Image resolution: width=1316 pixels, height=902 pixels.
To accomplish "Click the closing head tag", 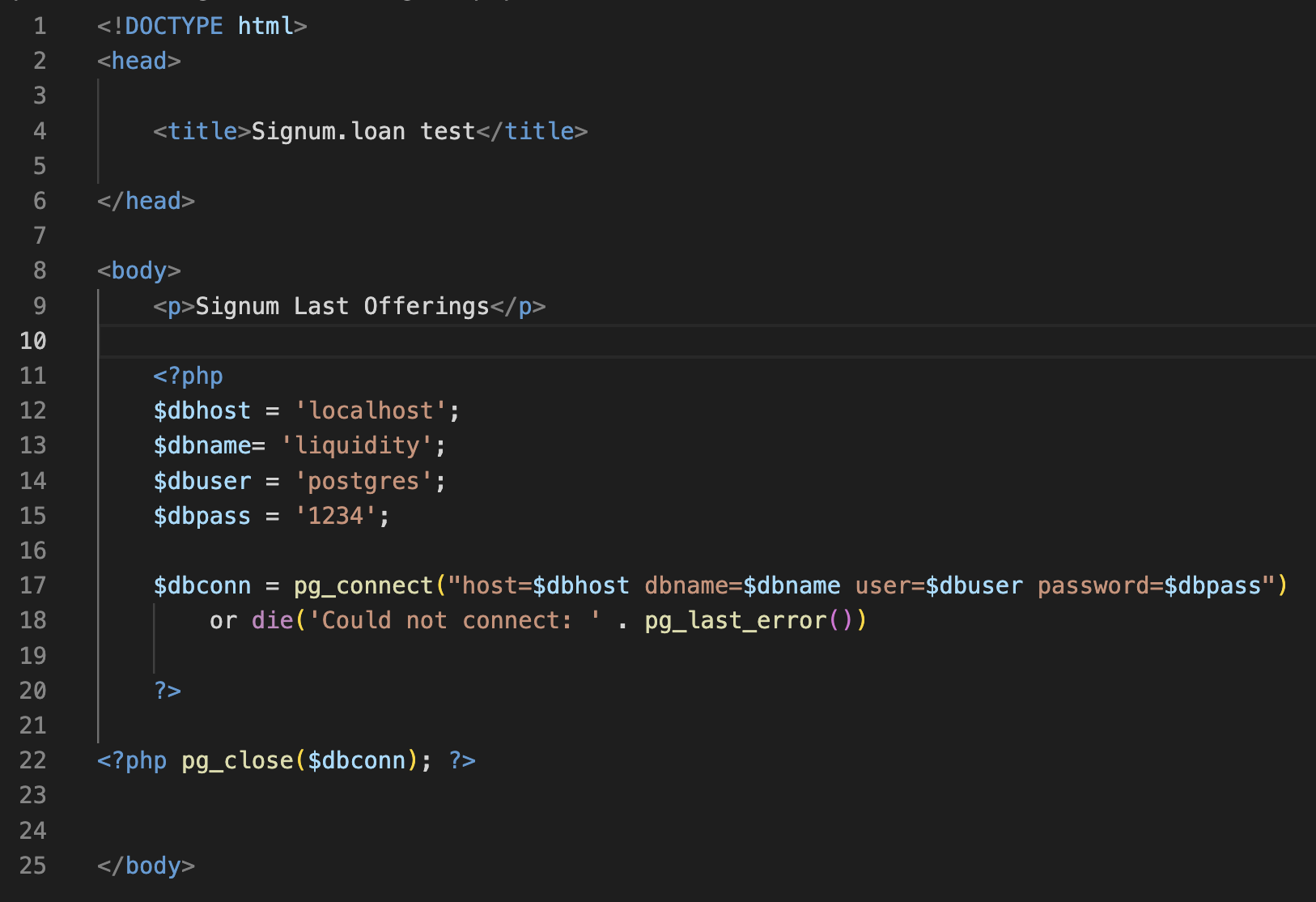I will pyautogui.click(x=146, y=201).
